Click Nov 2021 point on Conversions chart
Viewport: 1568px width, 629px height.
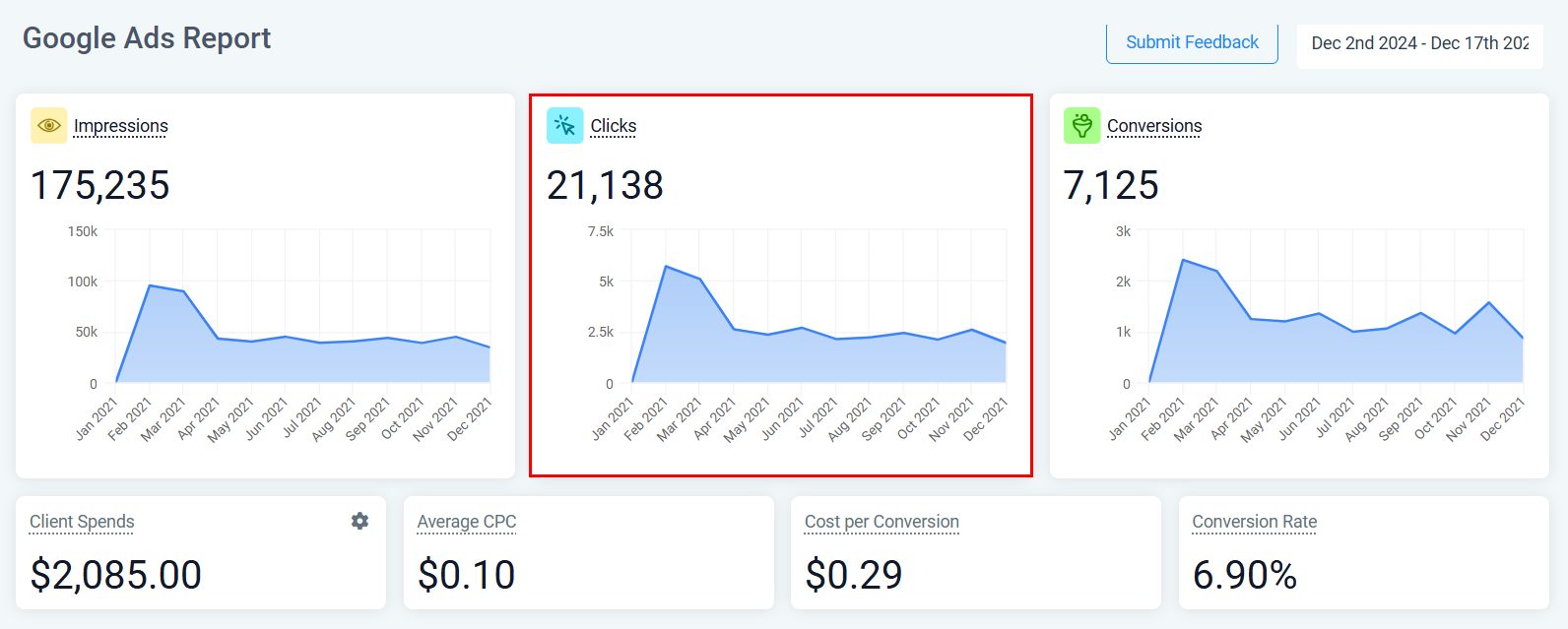(x=1489, y=303)
